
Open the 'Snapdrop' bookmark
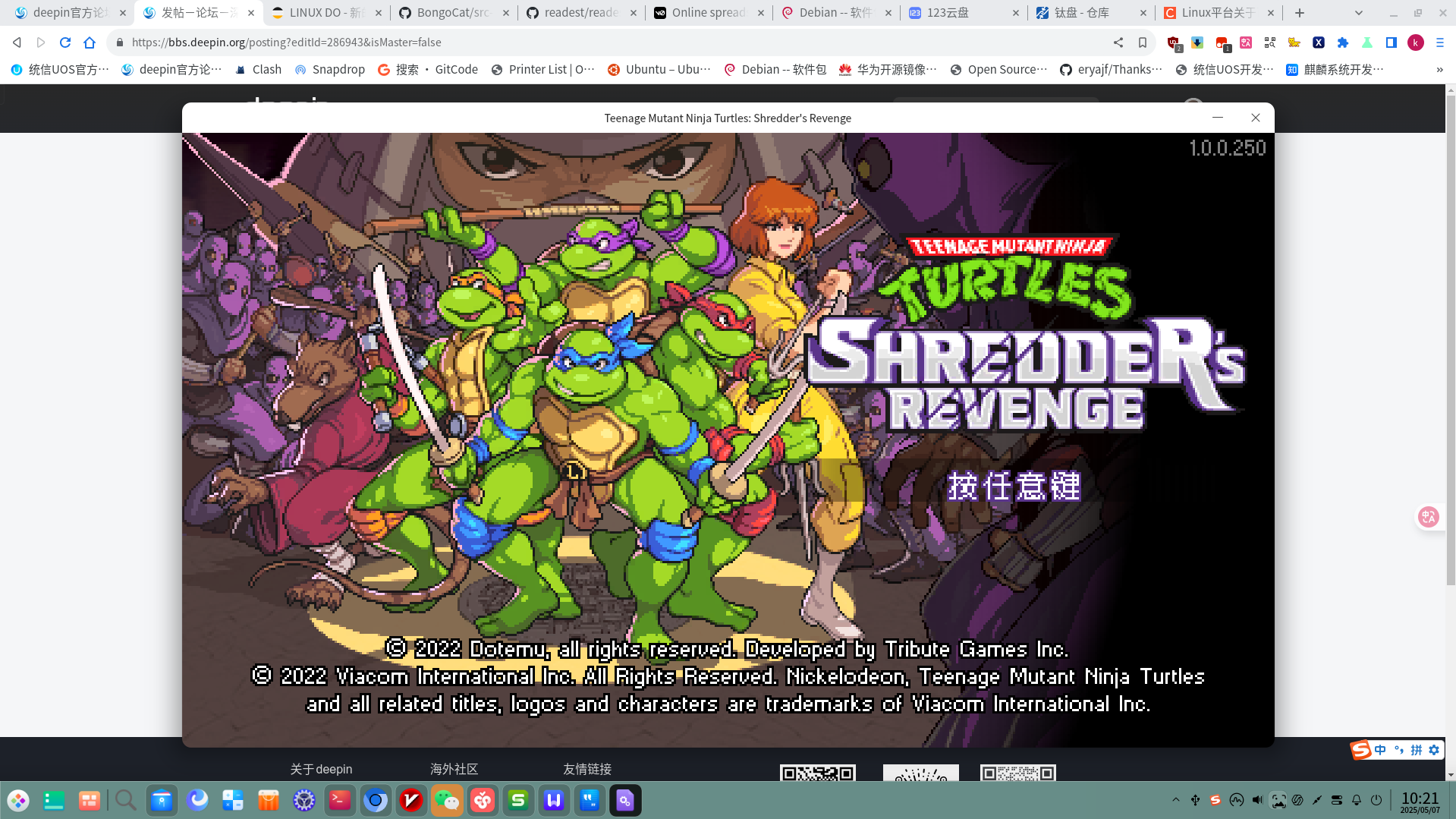329,70
